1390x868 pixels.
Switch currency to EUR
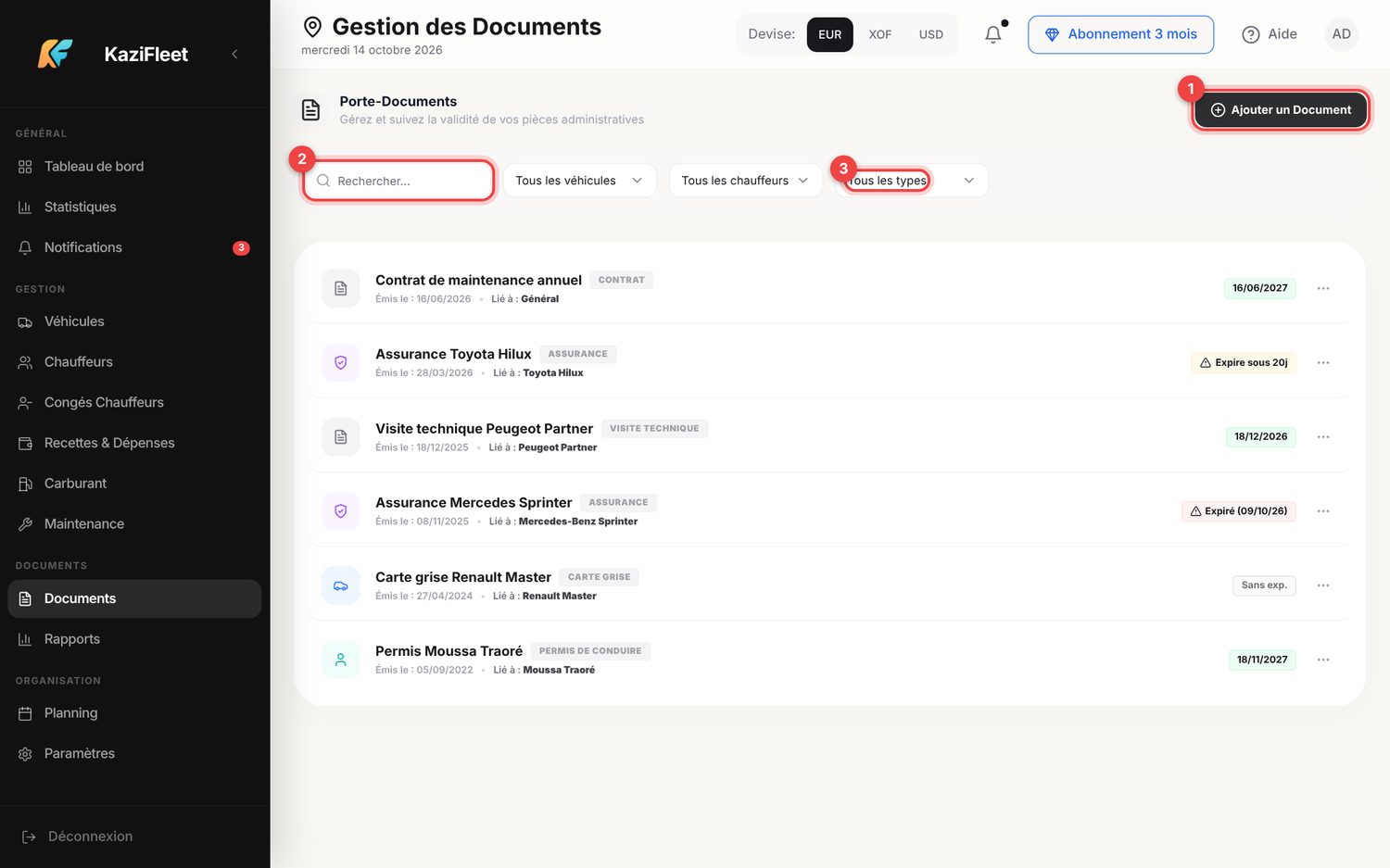tap(830, 34)
